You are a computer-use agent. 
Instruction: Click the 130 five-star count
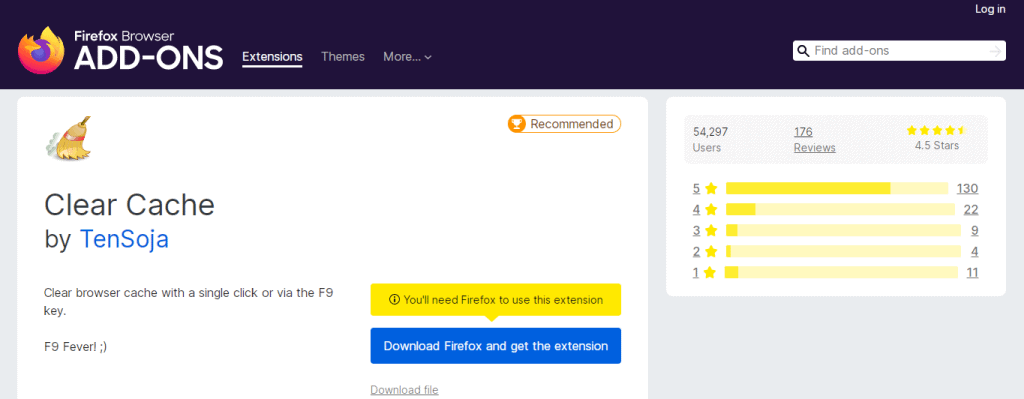[x=967, y=189]
